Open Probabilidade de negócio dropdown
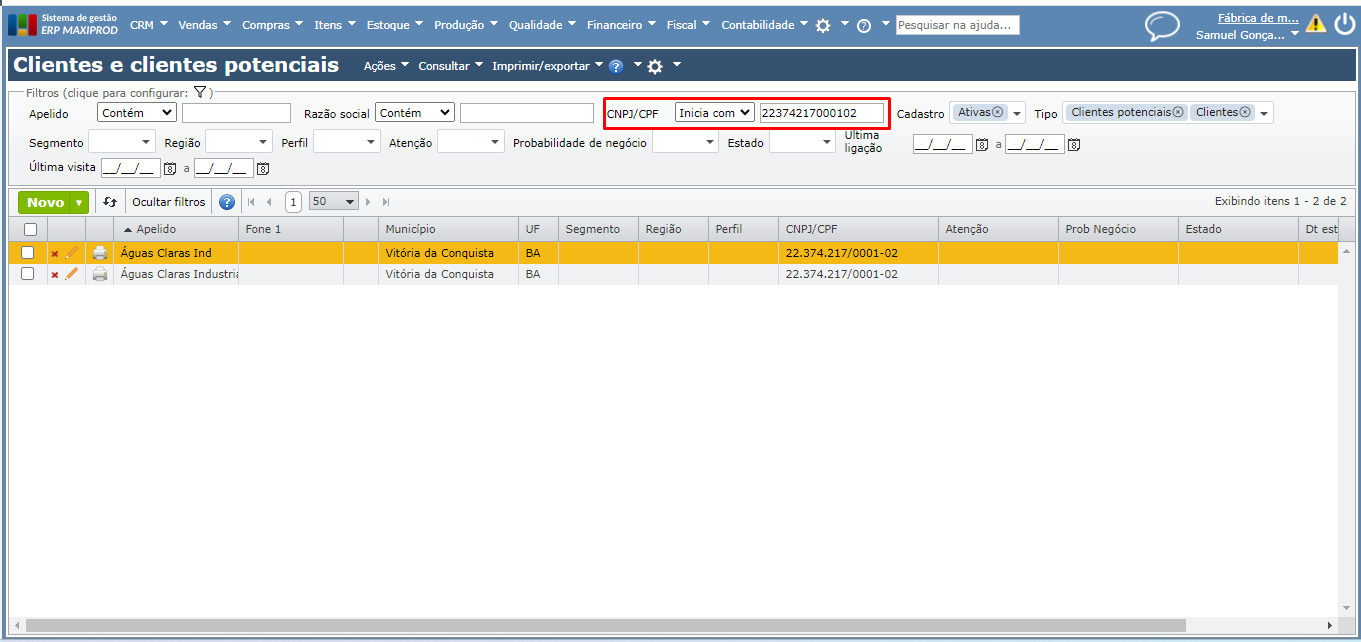This screenshot has height=642, width=1361. click(x=685, y=142)
